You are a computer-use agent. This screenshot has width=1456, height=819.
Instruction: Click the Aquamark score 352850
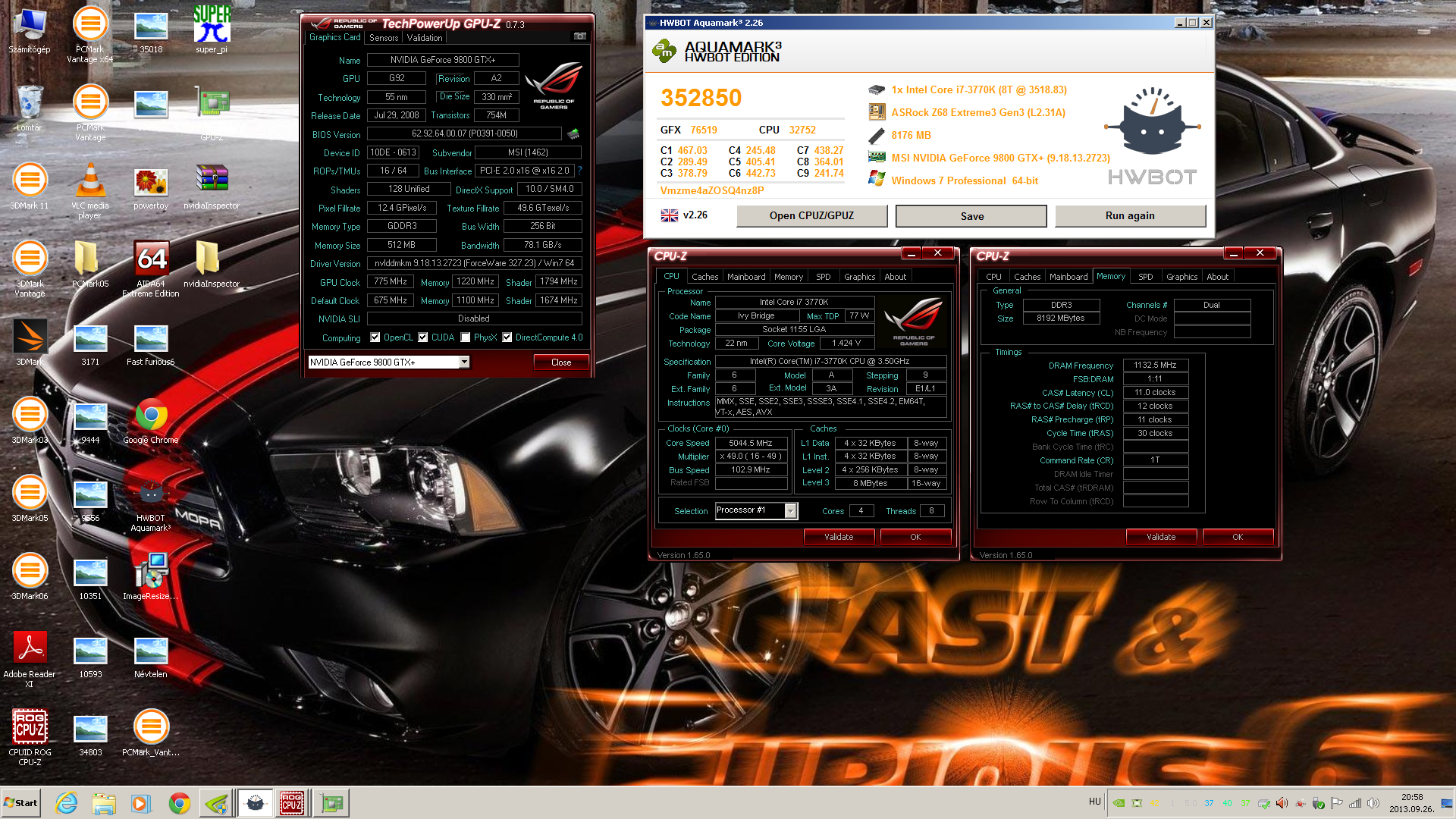point(701,98)
